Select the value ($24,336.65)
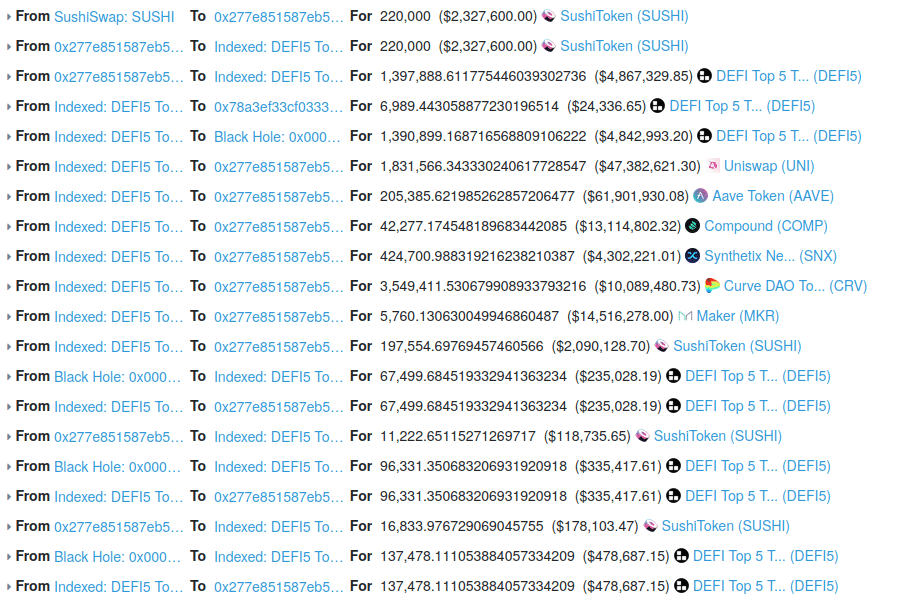The width and height of the screenshot is (907, 605). [607, 106]
